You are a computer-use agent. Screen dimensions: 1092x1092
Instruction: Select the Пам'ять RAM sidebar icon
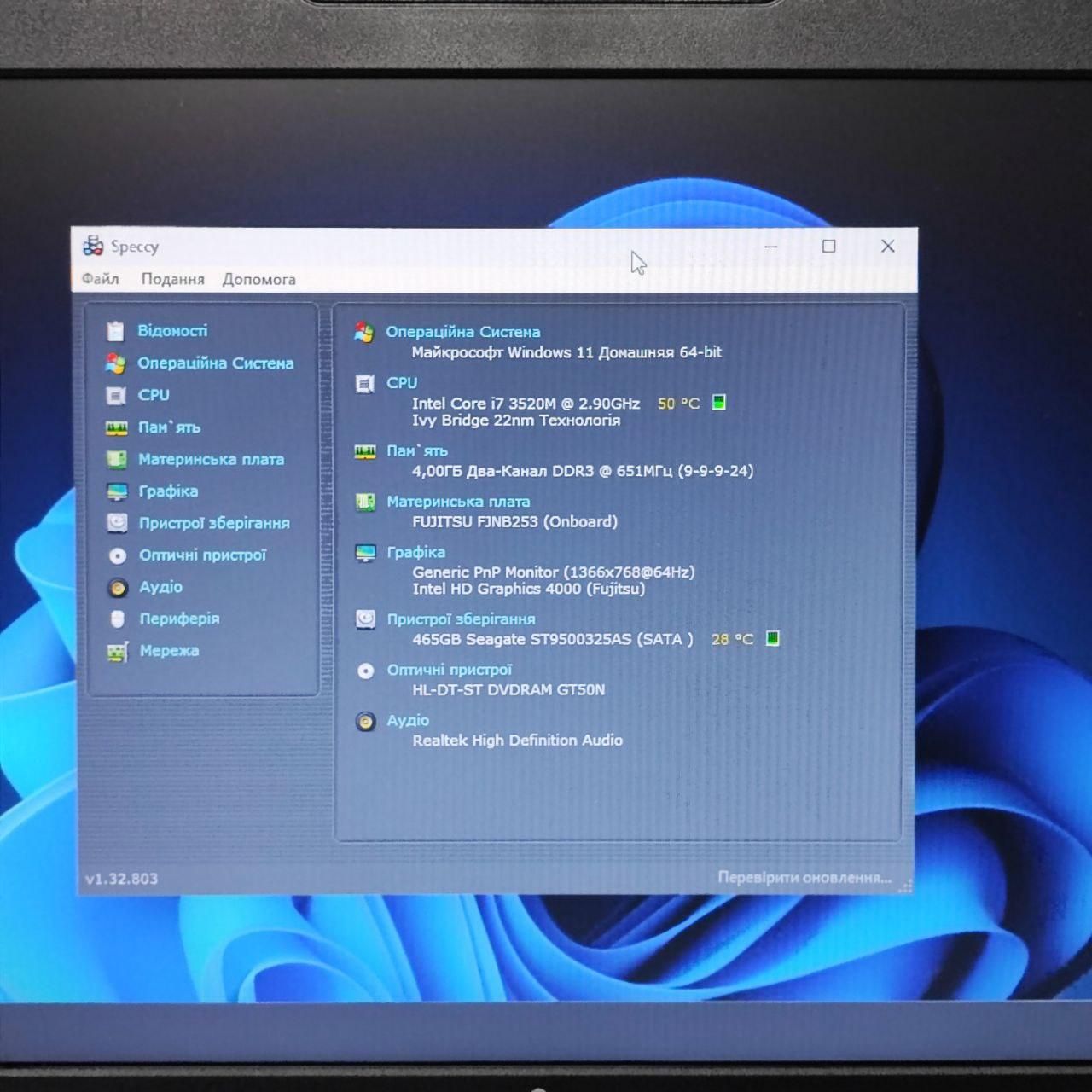click(117, 427)
